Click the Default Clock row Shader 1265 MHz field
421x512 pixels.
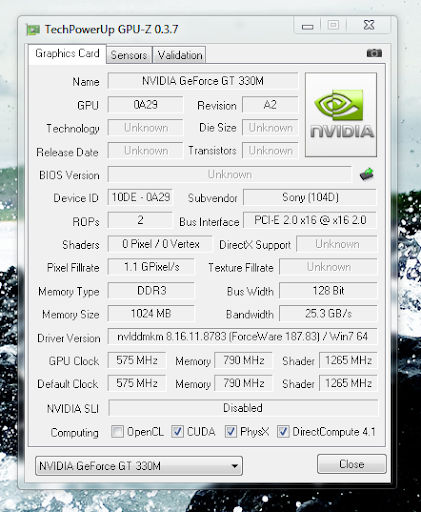348,383
